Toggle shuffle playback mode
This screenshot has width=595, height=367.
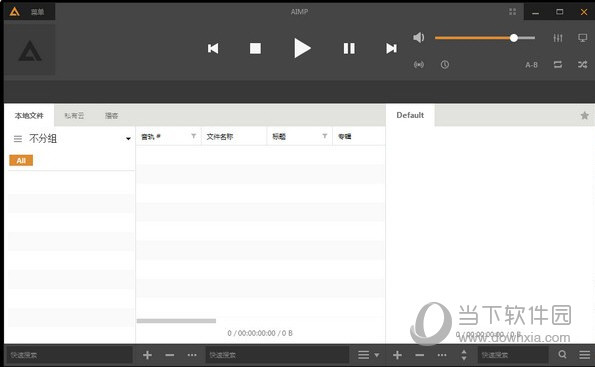pyautogui.click(x=582, y=65)
